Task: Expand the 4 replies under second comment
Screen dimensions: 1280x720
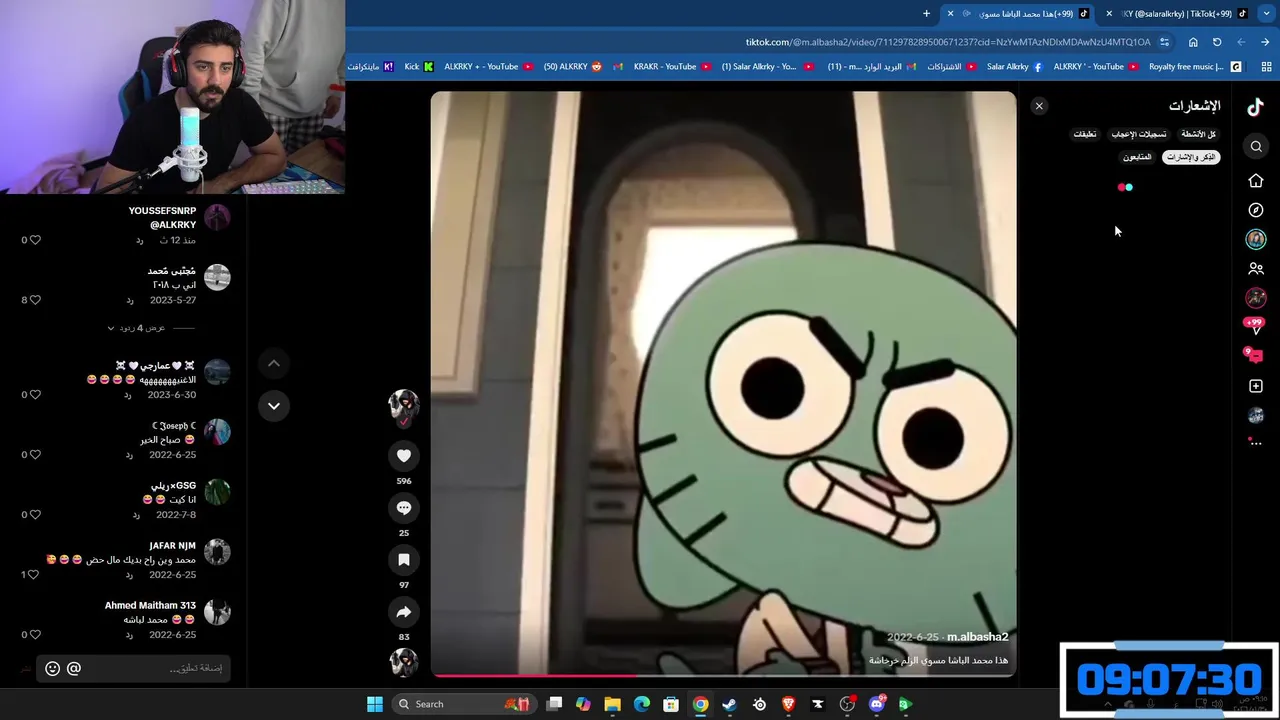Action: (x=137, y=328)
